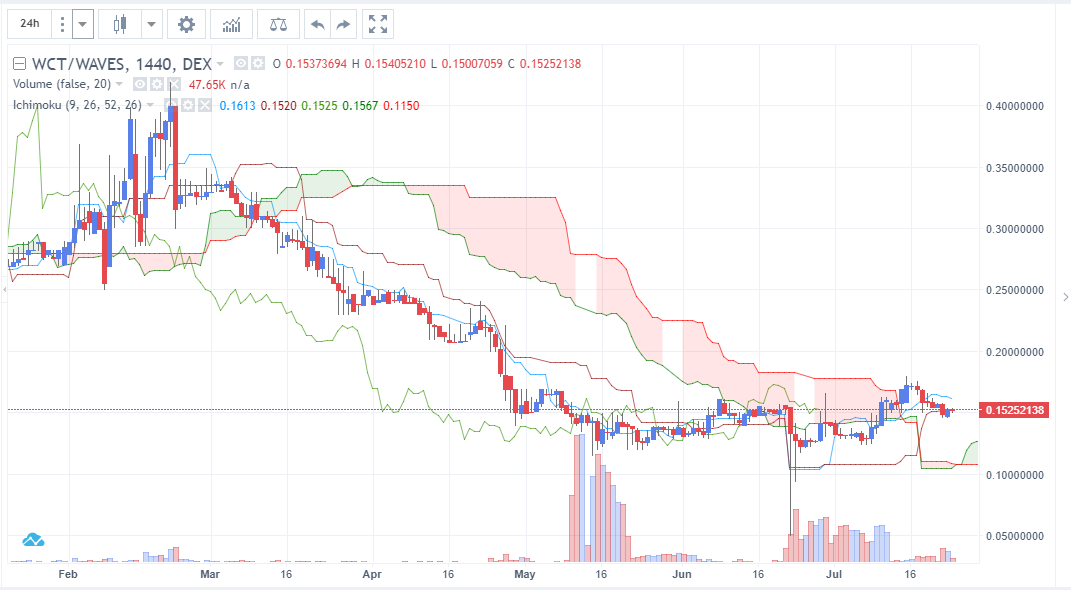Click the WCT/WAVES, 1440, DEX title
1071x590 pixels.
(x=122, y=64)
